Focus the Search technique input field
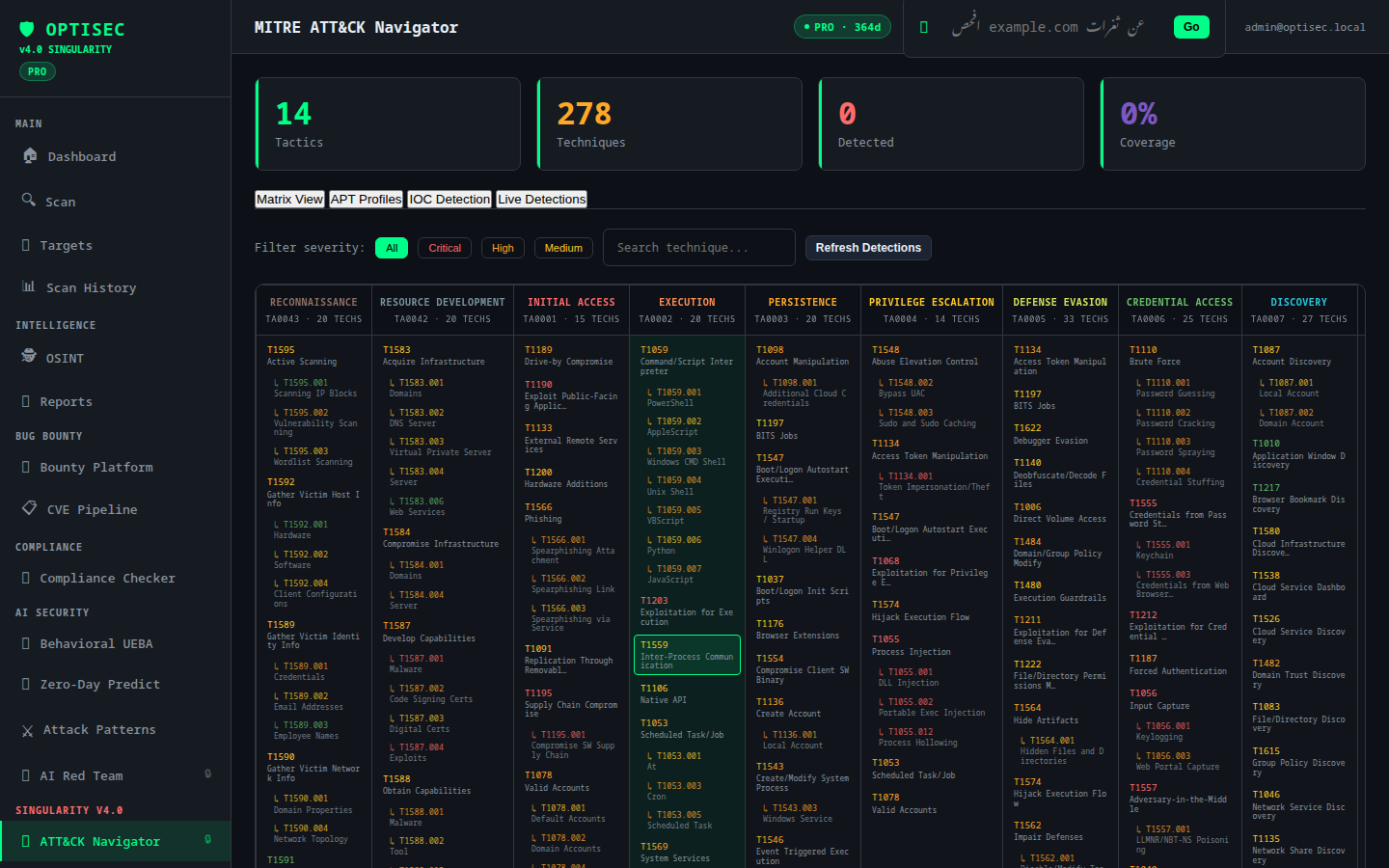The image size is (1389, 868). 699,248
